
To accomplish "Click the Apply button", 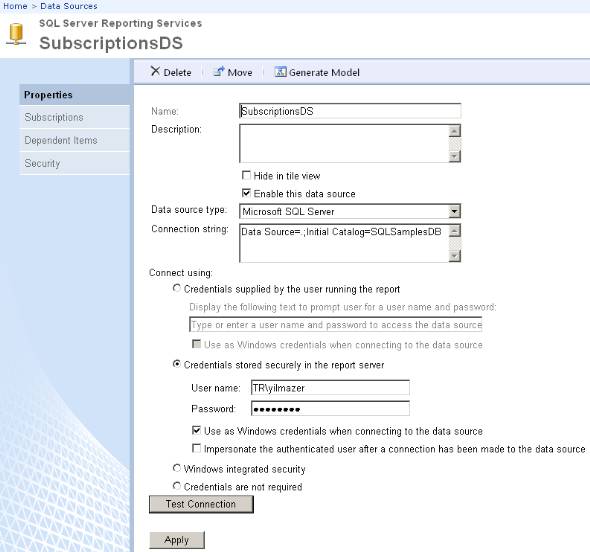I will coord(177,540).
